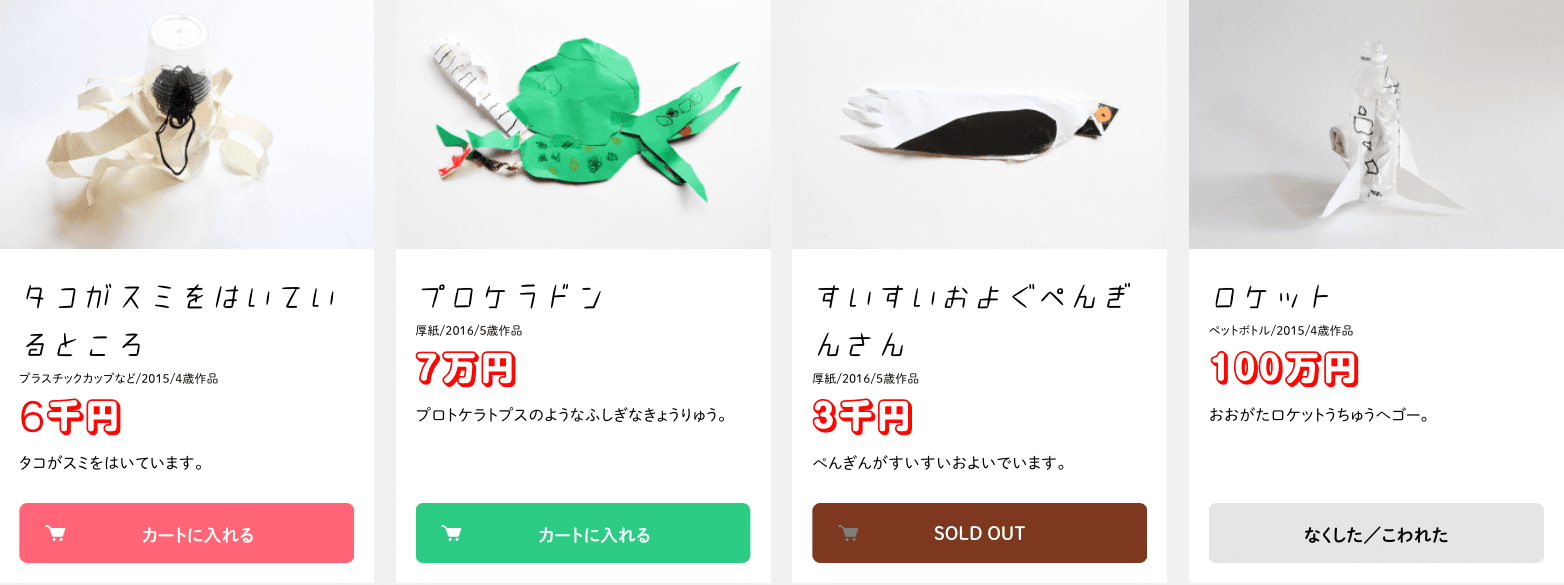Click the title タコがスミをはいているところ
Screen dimensions: 1564x585
coord(181,322)
